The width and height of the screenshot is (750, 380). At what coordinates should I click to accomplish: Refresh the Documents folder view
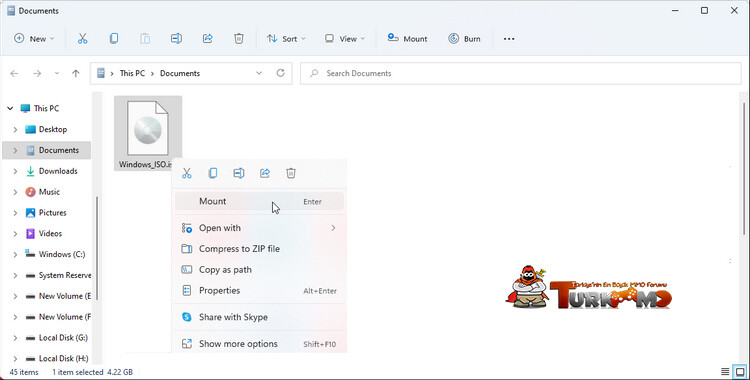pyautogui.click(x=280, y=73)
